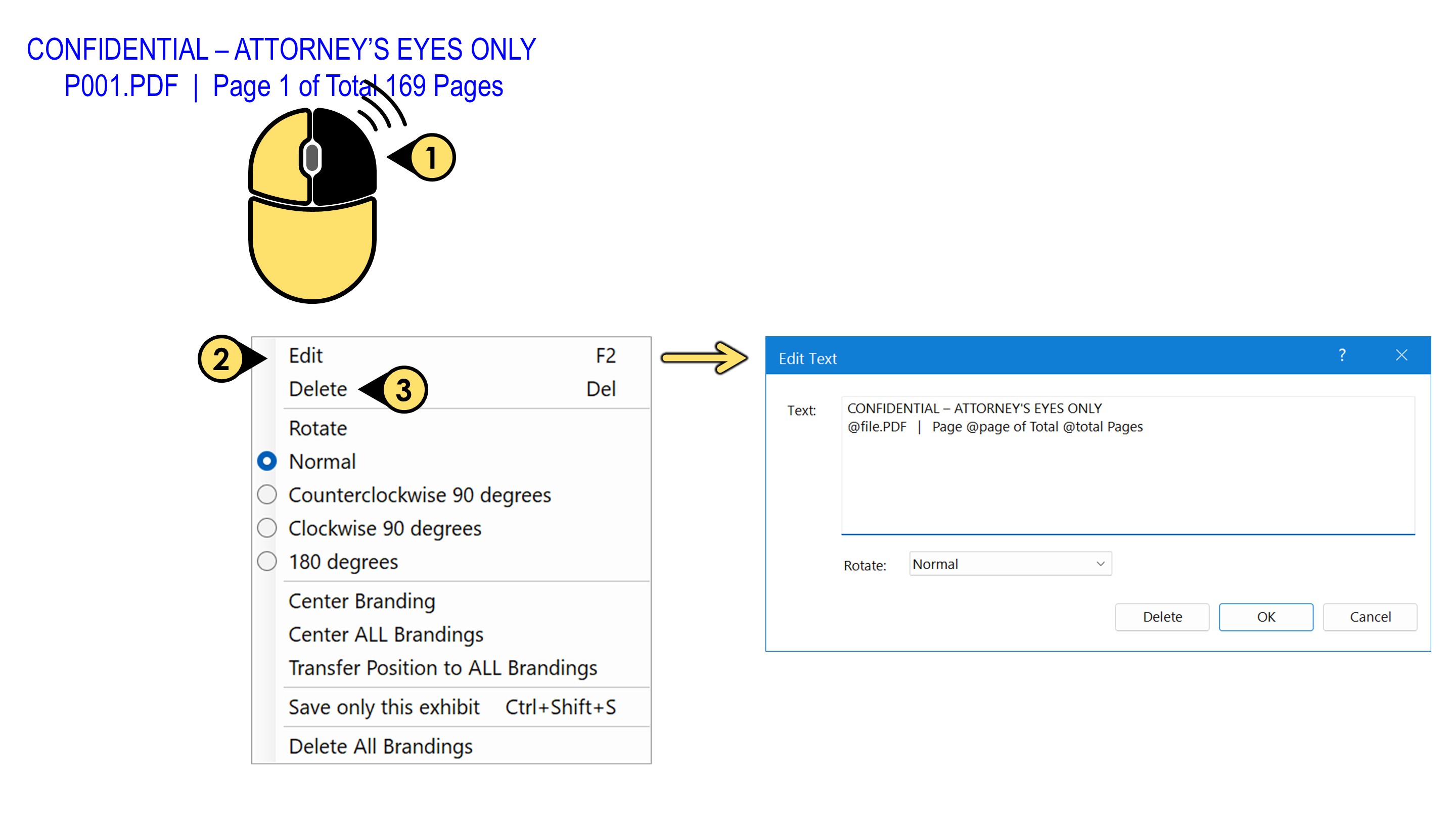This screenshot has width=1456, height=819.
Task: Click the number 2 callout badge
Action: point(221,359)
